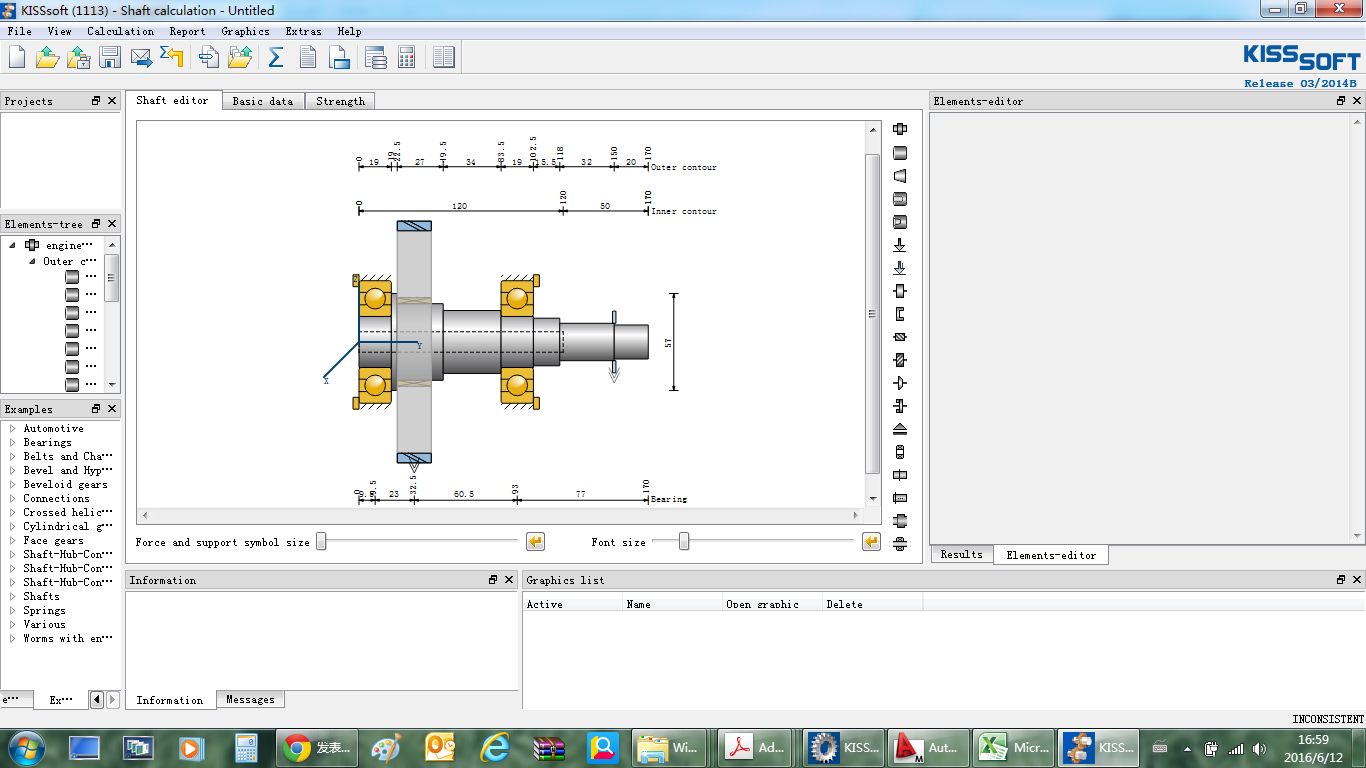Add a cylinder element from side toolbar

pyautogui.click(x=900, y=153)
